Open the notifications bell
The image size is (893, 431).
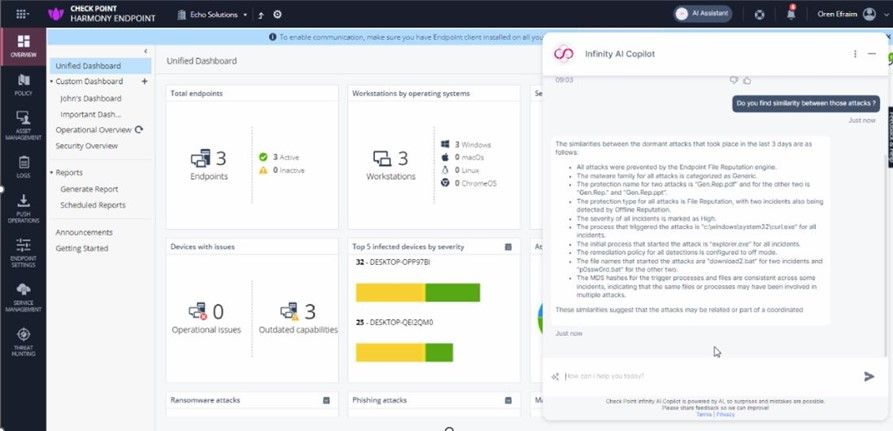point(791,14)
